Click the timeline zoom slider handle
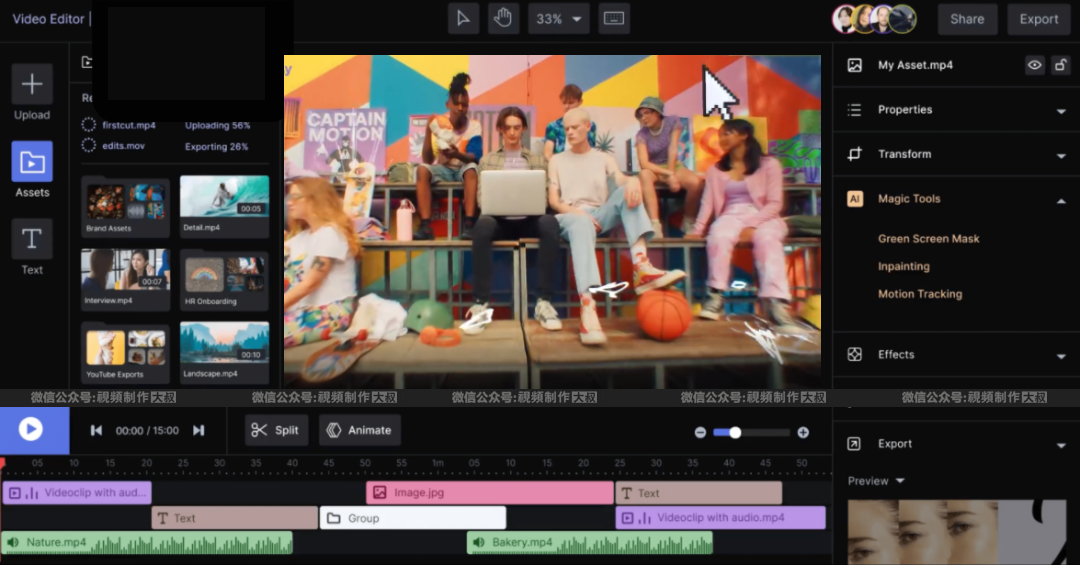Image resolution: width=1080 pixels, height=565 pixels. (x=735, y=432)
